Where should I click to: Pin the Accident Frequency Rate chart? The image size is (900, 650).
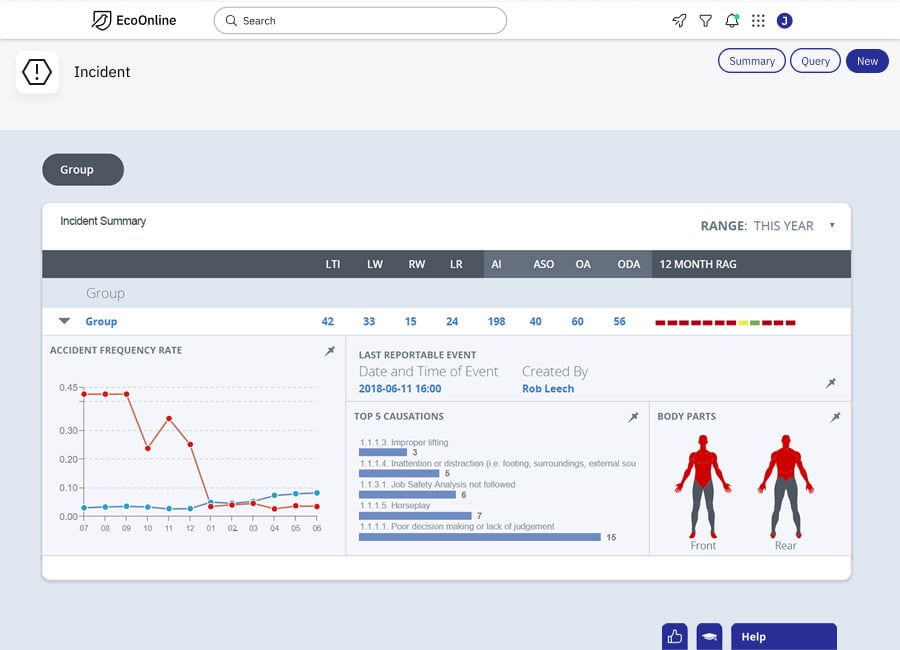pos(329,351)
